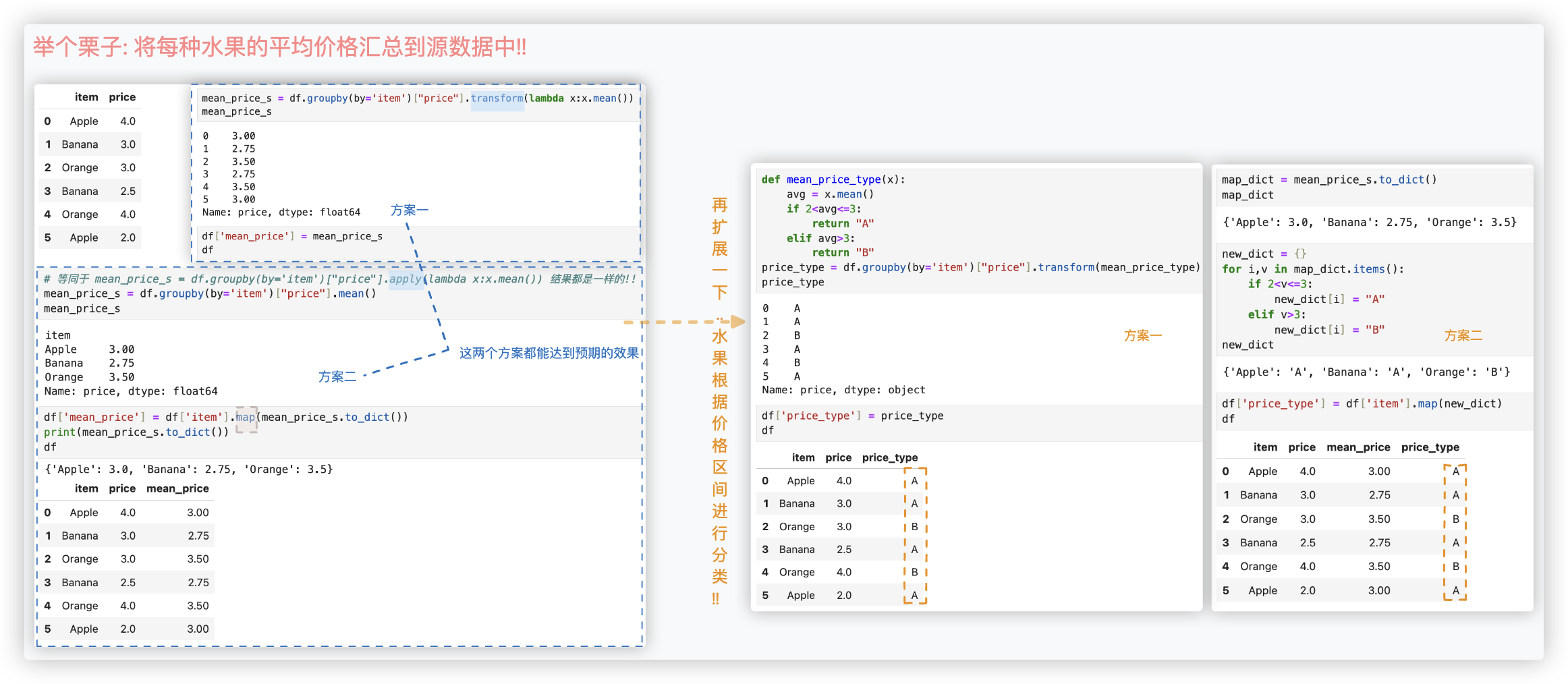The width and height of the screenshot is (1568, 684).
Task: Select the blue 方案二 label
Action: pyautogui.click(x=337, y=377)
